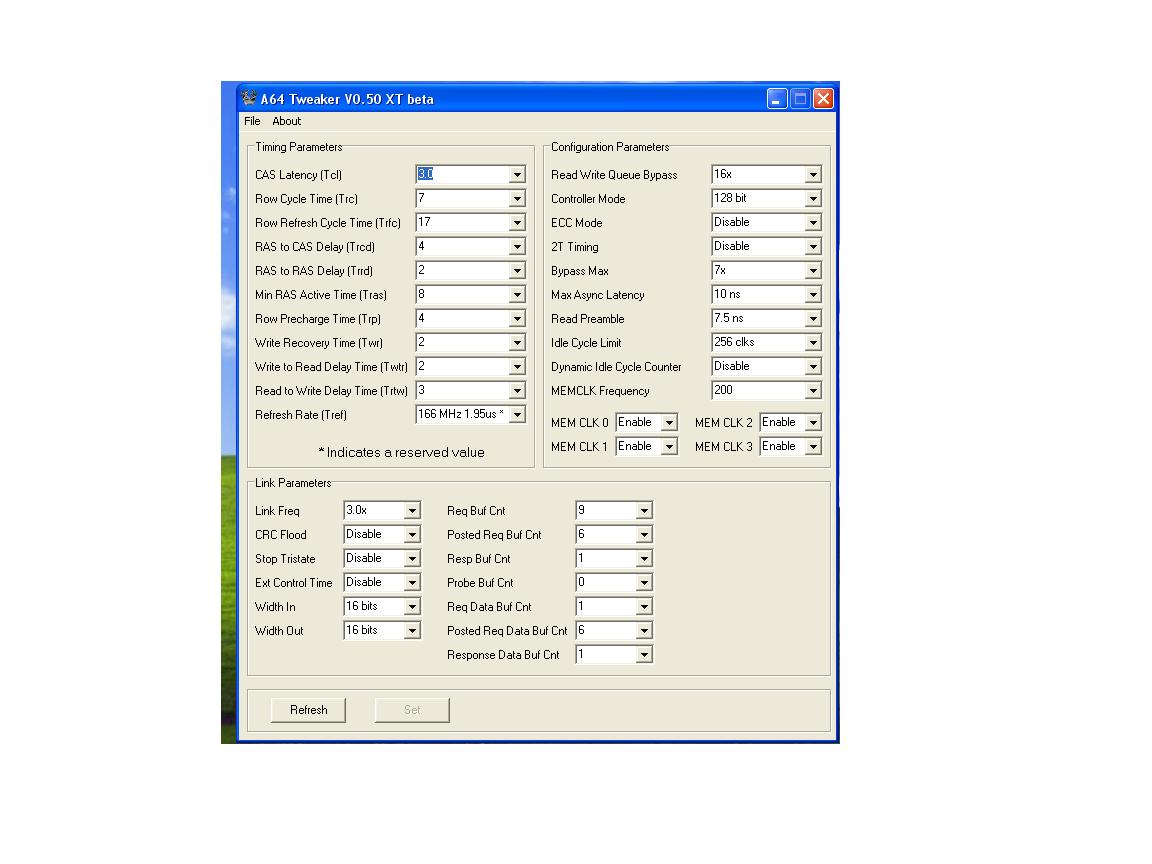Screen dimensions: 1152x864
Task: Expand the Controller Mode dropdown
Action: [x=813, y=199]
